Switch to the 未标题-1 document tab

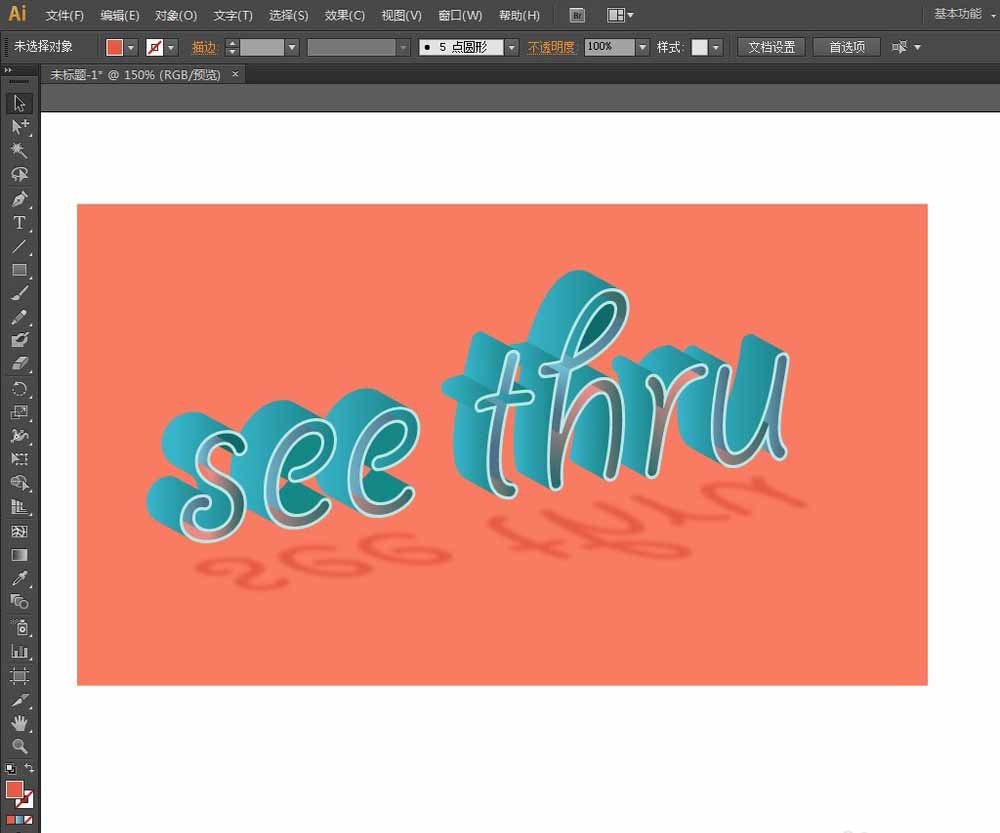tap(135, 75)
